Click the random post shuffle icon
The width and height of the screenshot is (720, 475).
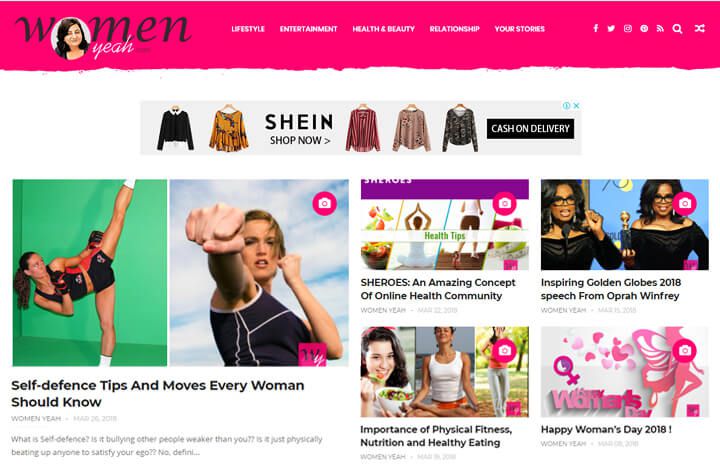point(699,28)
